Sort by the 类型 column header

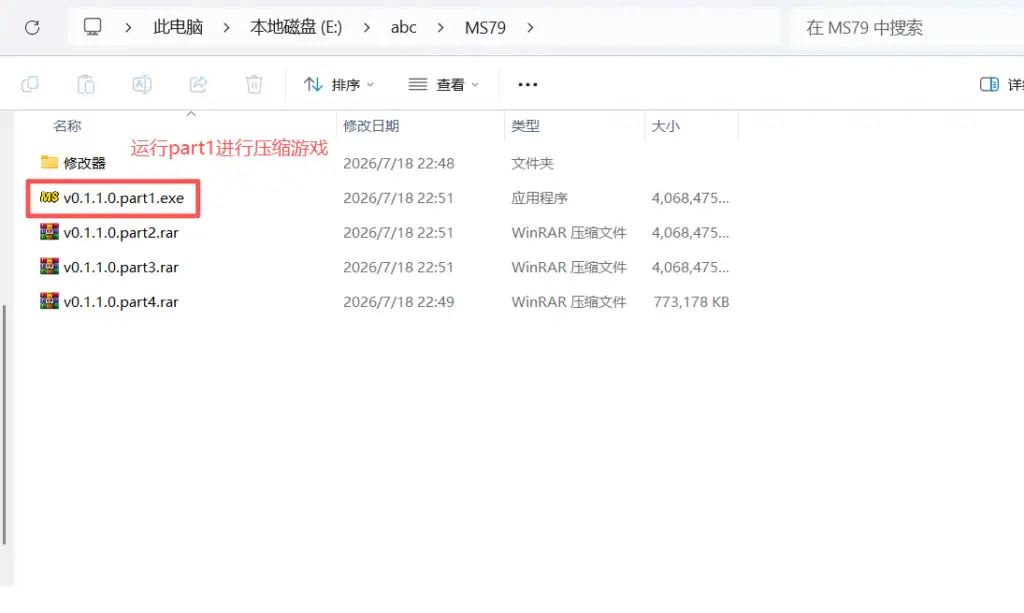point(525,125)
